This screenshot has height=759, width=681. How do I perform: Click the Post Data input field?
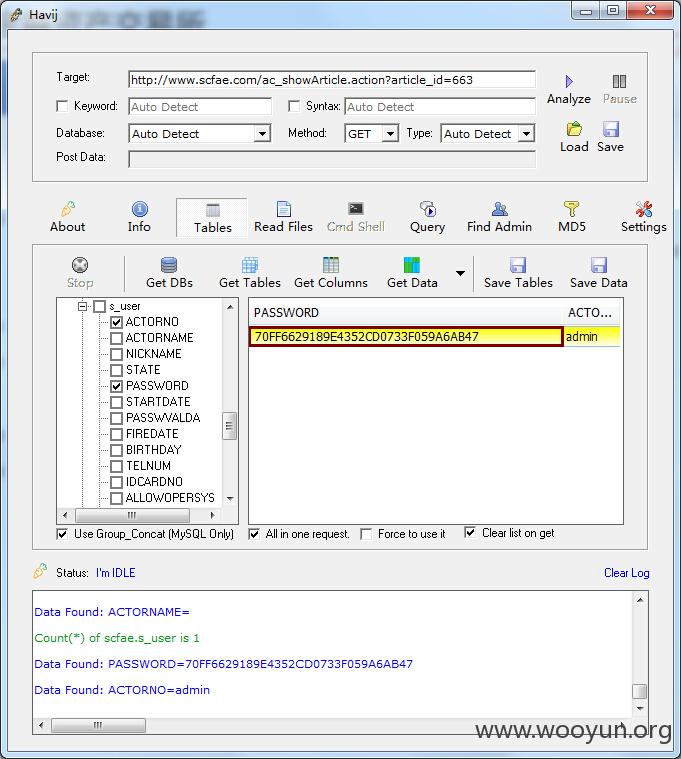point(332,159)
